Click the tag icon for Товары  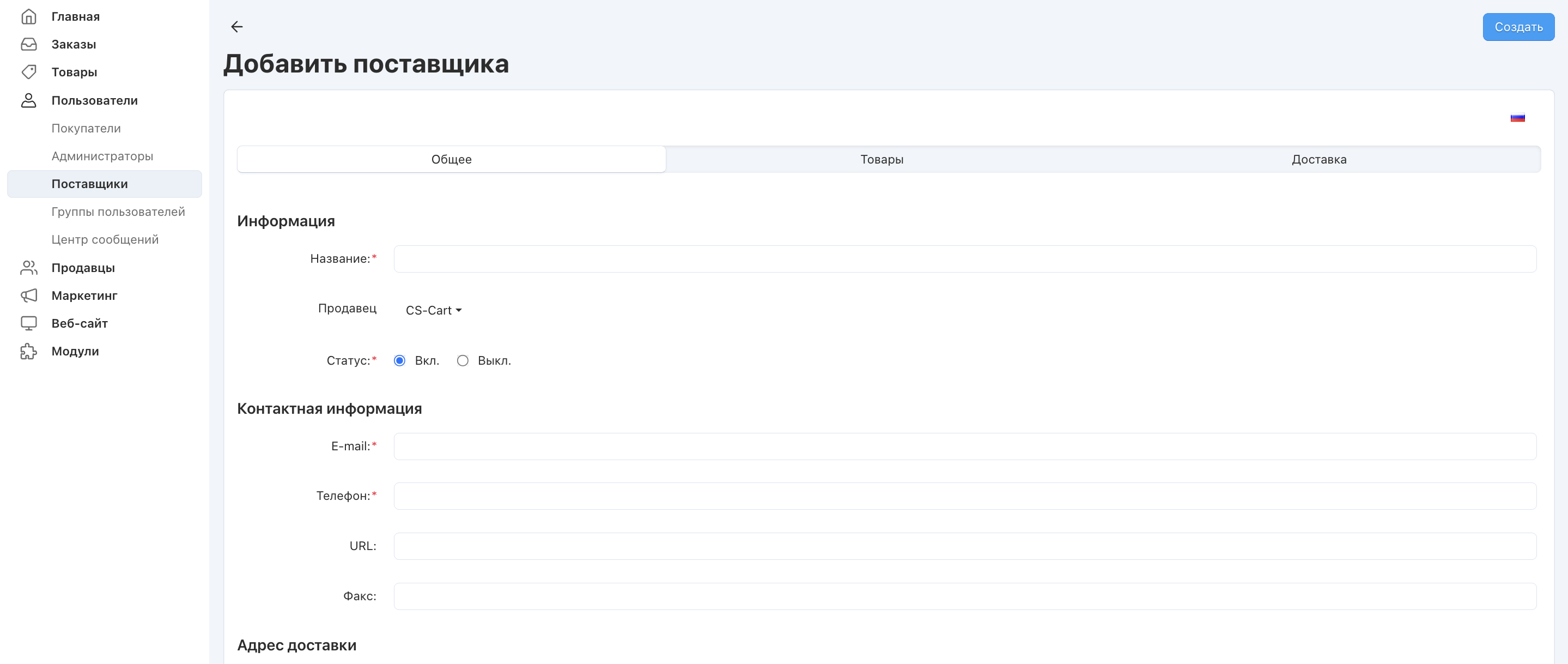29,72
